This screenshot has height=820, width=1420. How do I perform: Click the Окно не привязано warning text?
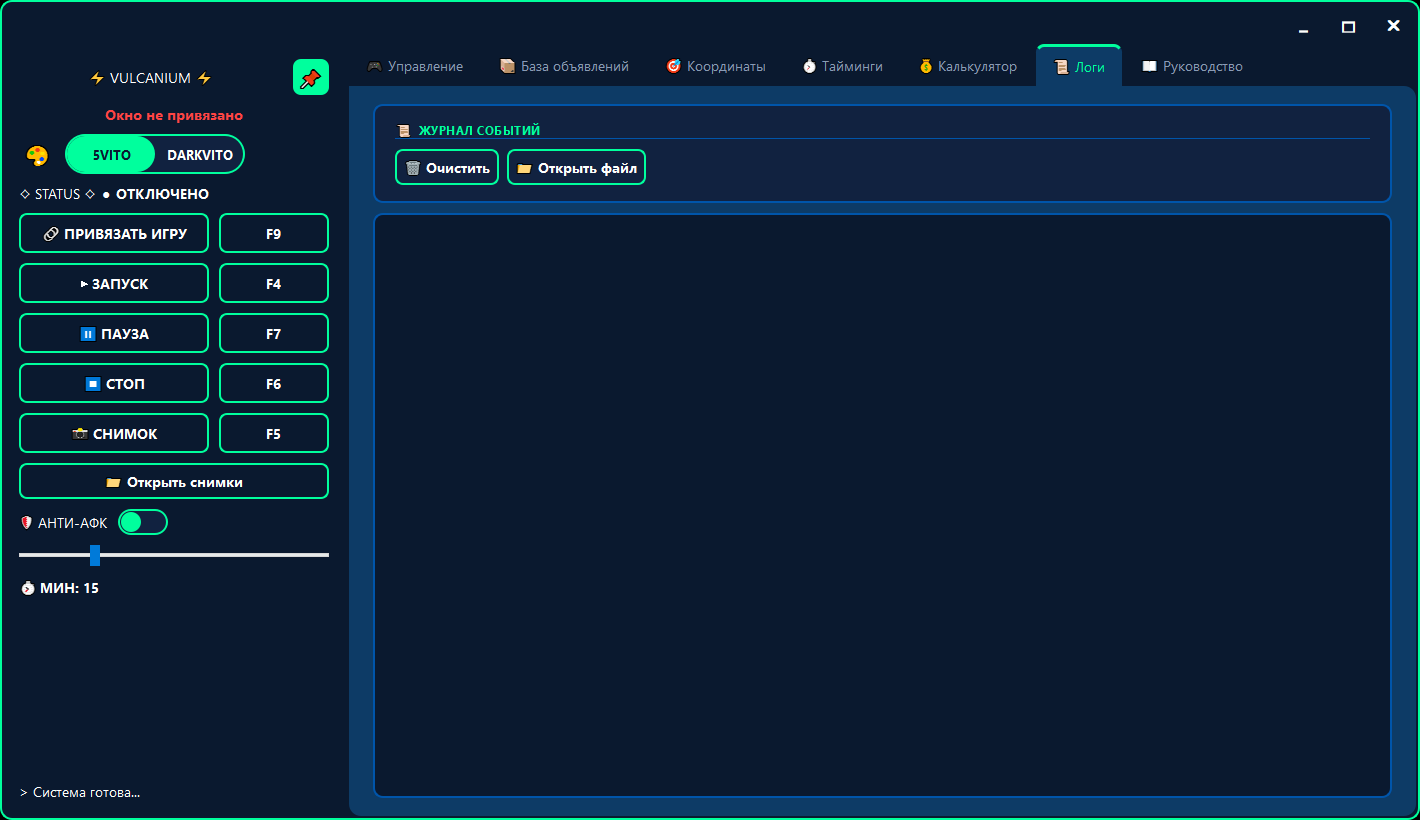coord(174,115)
